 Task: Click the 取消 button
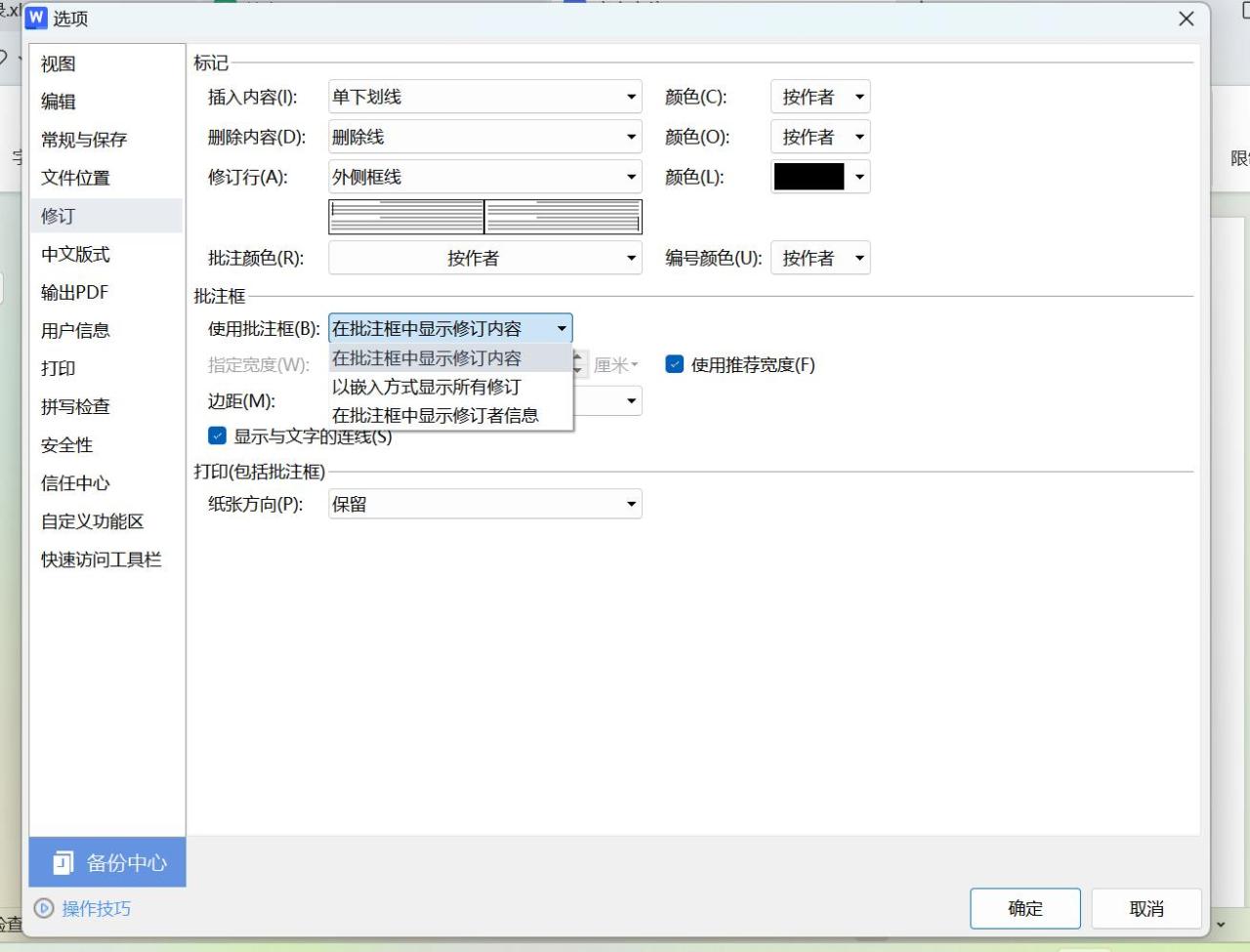(x=1146, y=908)
